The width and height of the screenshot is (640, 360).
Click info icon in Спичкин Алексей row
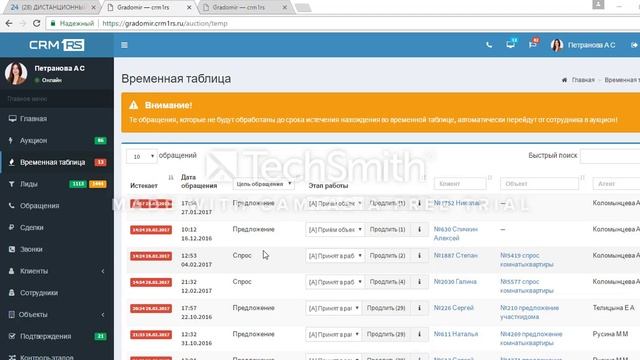click(x=419, y=230)
